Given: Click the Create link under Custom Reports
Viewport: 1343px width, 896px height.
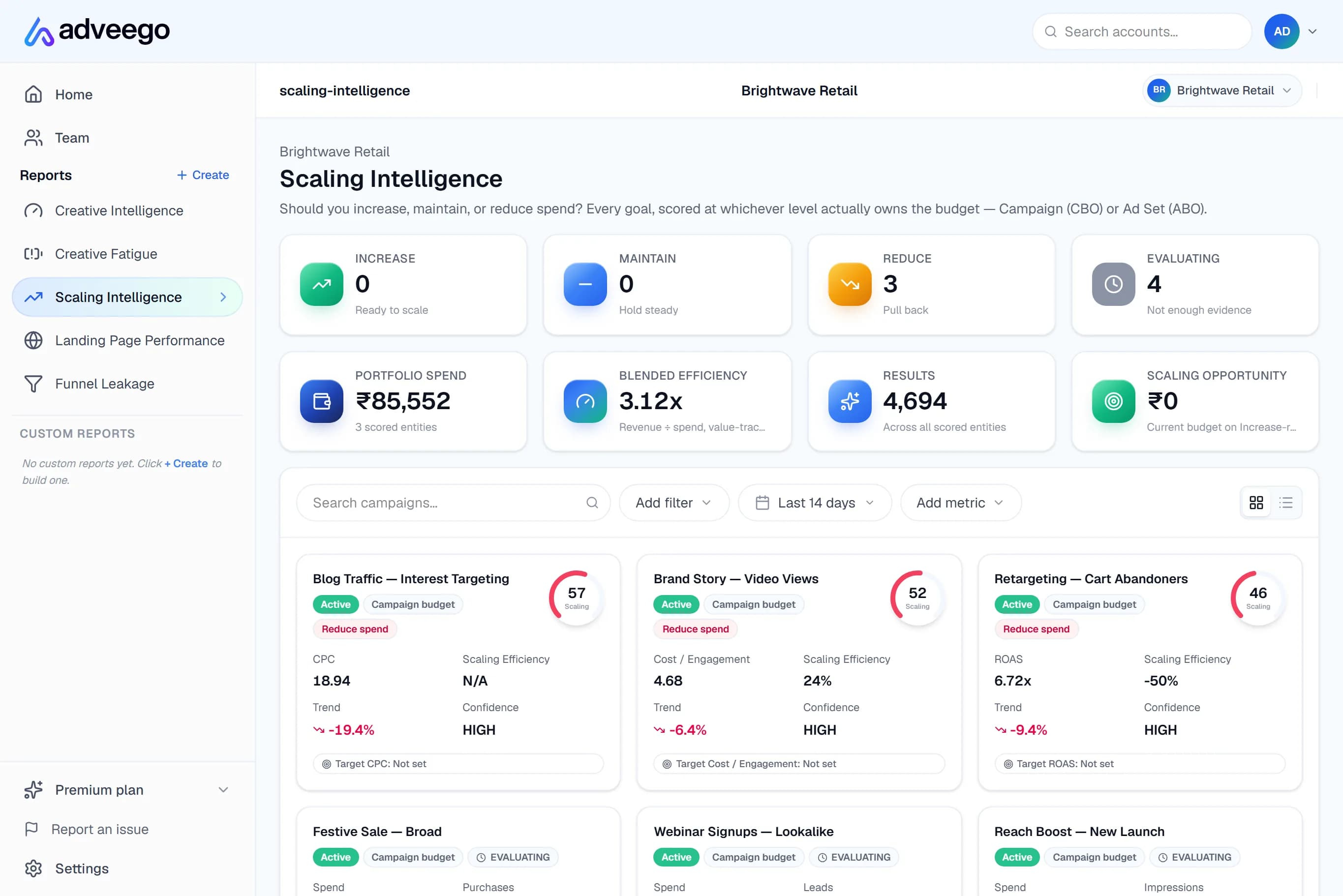Looking at the screenshot, I should click(186, 463).
